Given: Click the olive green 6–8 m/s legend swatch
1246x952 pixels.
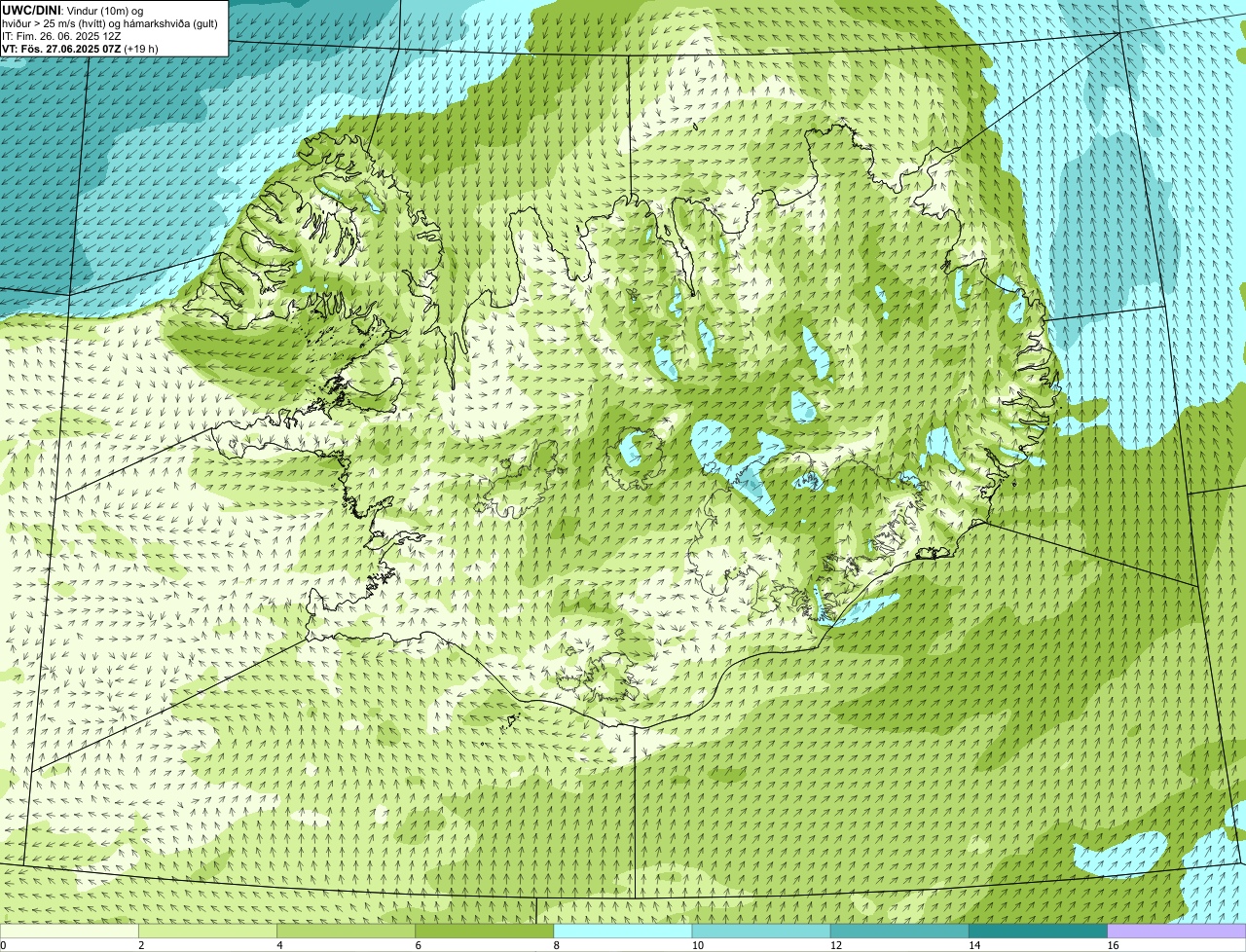Looking at the screenshot, I should (485, 931).
